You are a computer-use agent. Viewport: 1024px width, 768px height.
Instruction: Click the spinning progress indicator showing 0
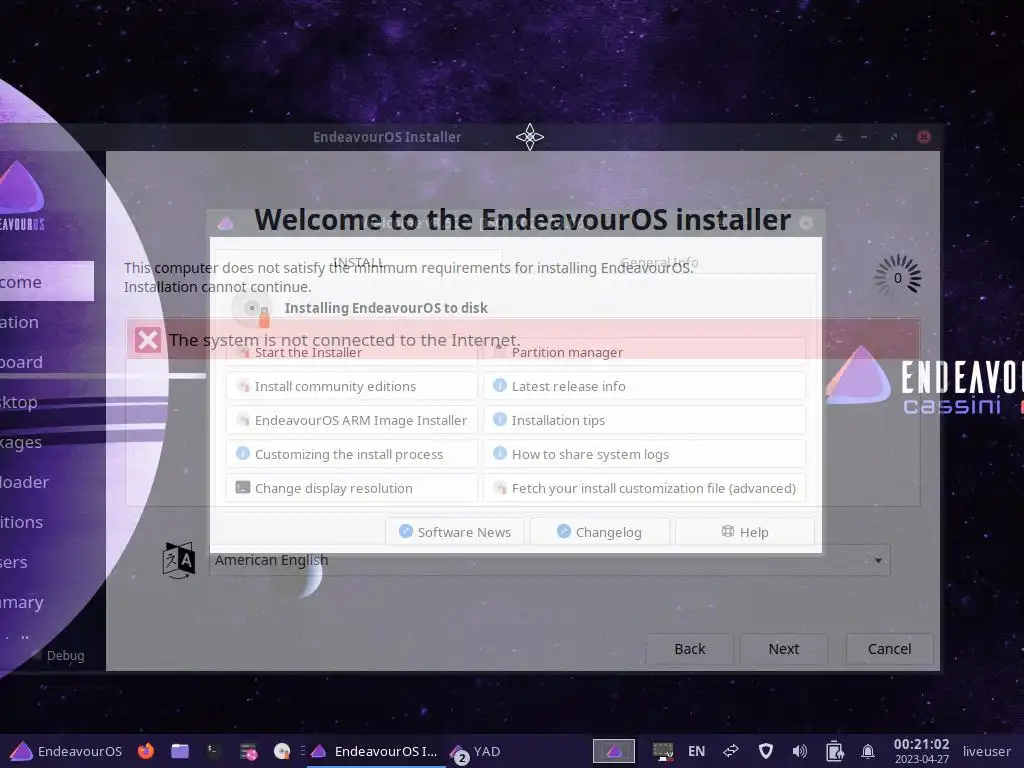tap(897, 277)
